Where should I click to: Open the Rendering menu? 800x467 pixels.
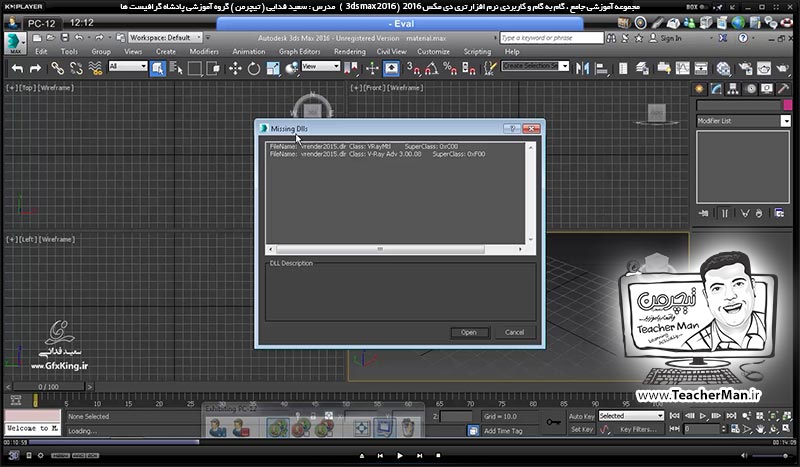pos(349,52)
